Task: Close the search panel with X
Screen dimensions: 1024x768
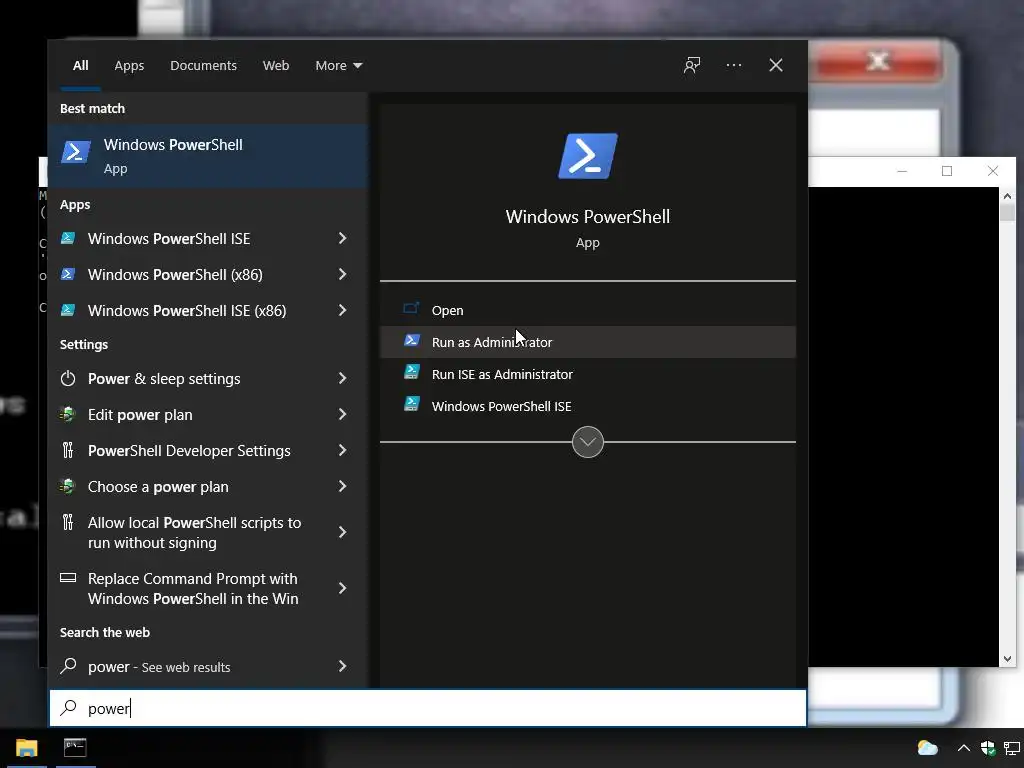Action: pos(776,65)
